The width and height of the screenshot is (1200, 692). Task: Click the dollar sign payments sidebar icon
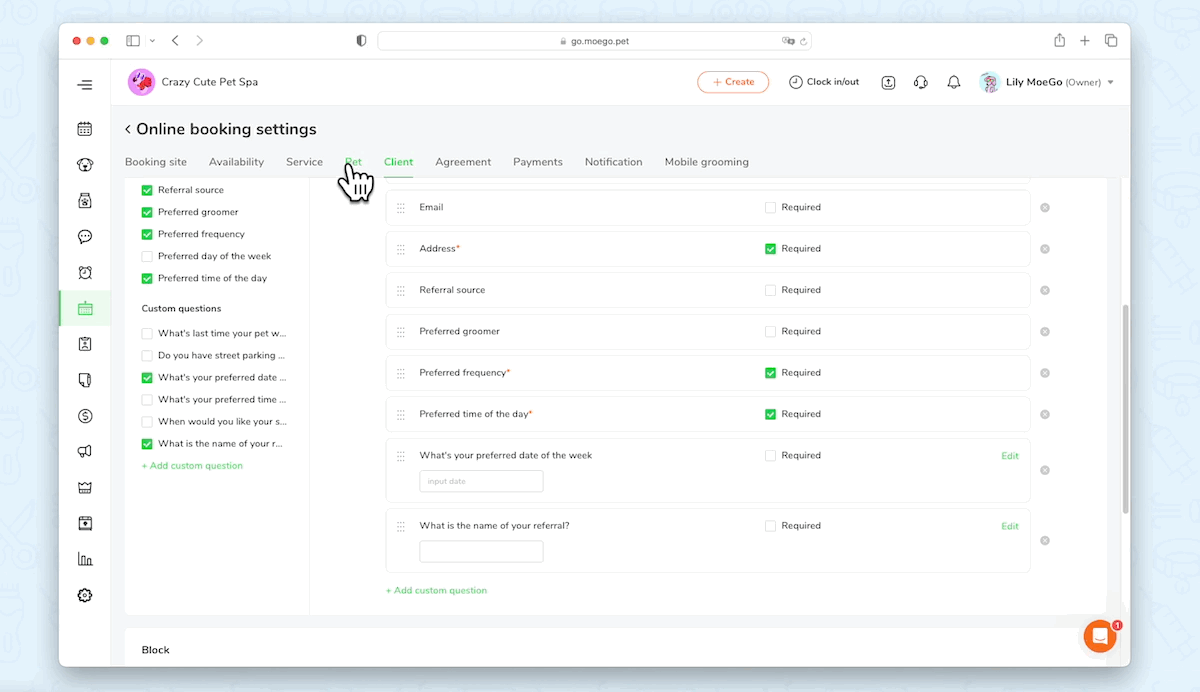pos(85,416)
